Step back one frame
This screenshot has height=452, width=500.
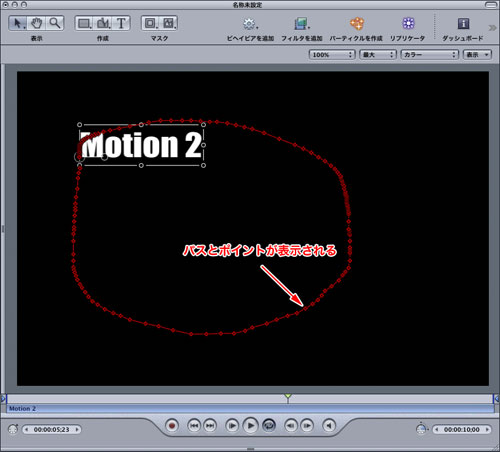291,426
